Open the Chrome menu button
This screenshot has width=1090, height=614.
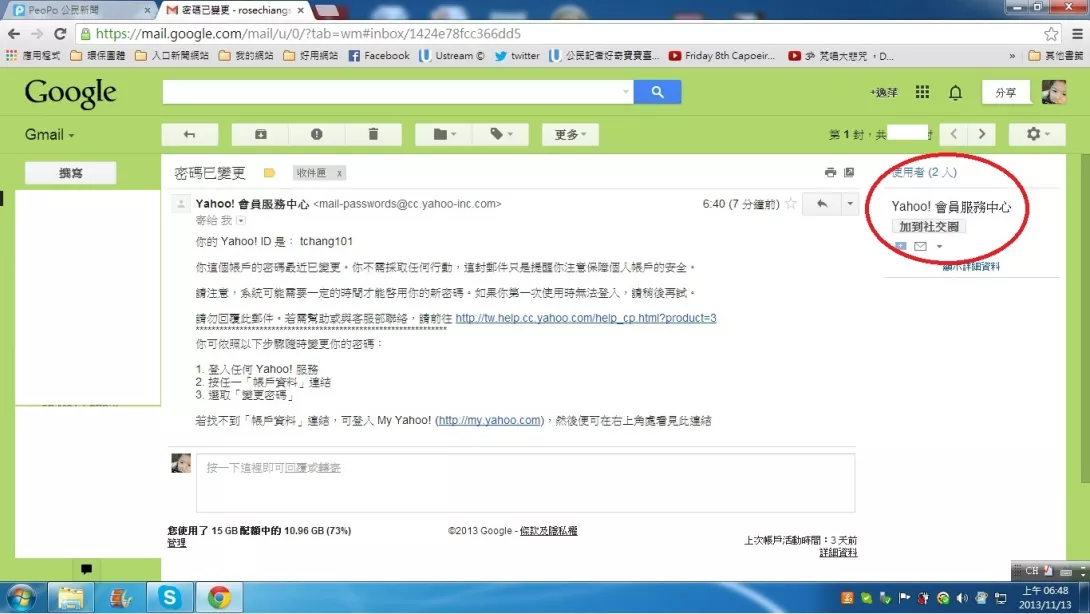[x=1077, y=33]
